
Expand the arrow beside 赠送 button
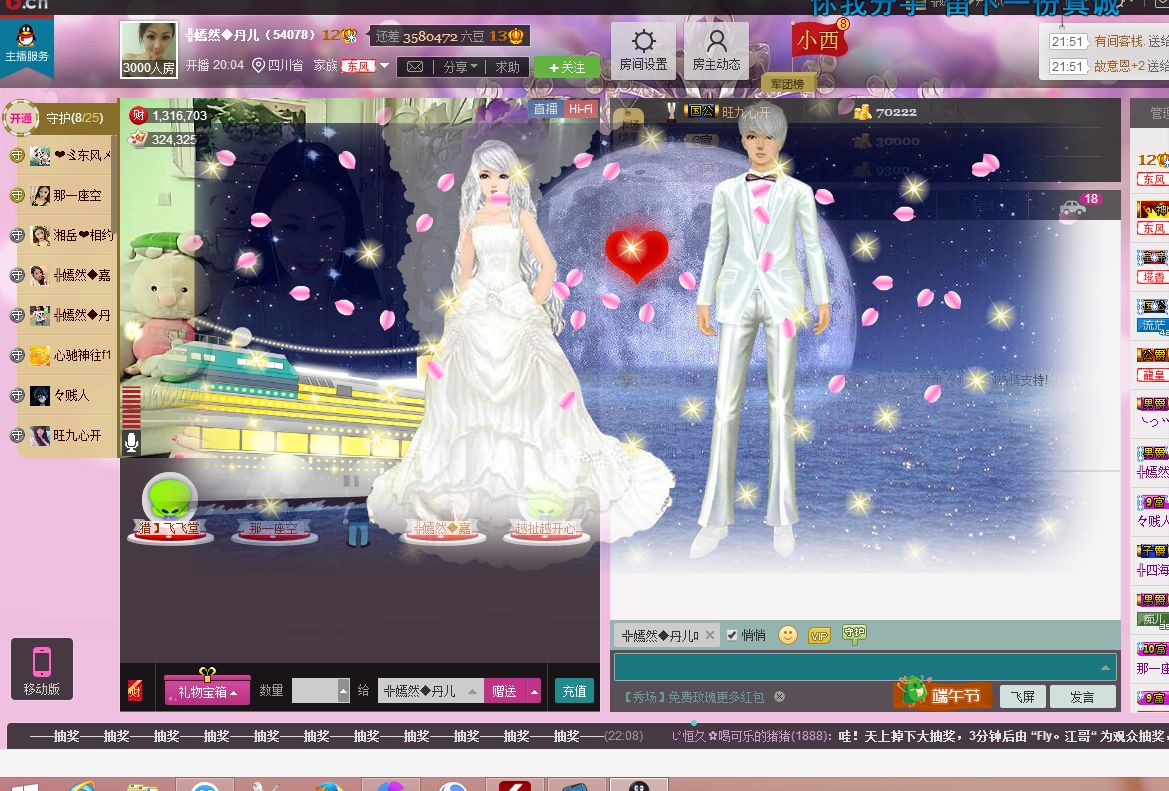[x=535, y=691]
